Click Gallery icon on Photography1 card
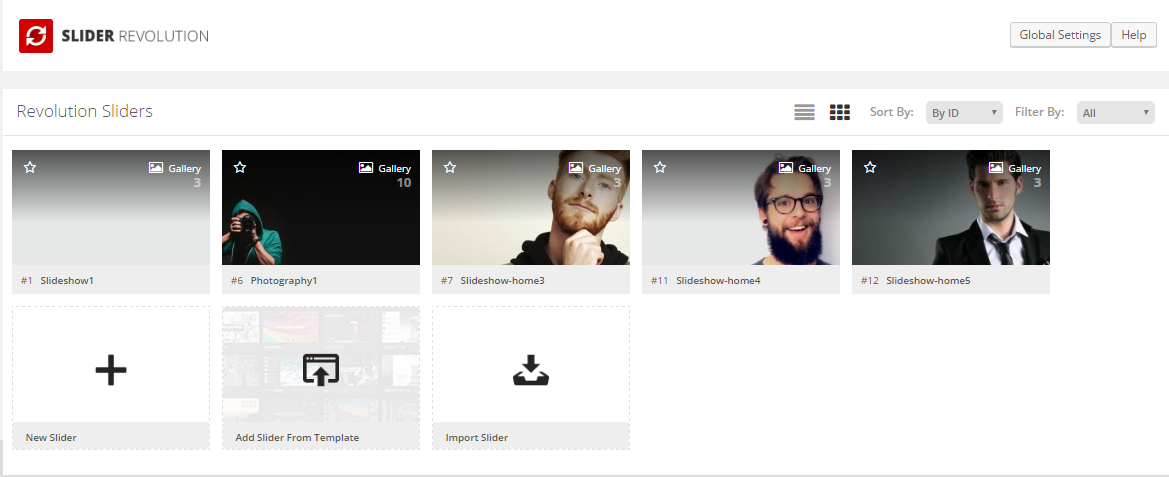Screen dimensions: 1169x477 [x=366, y=168]
